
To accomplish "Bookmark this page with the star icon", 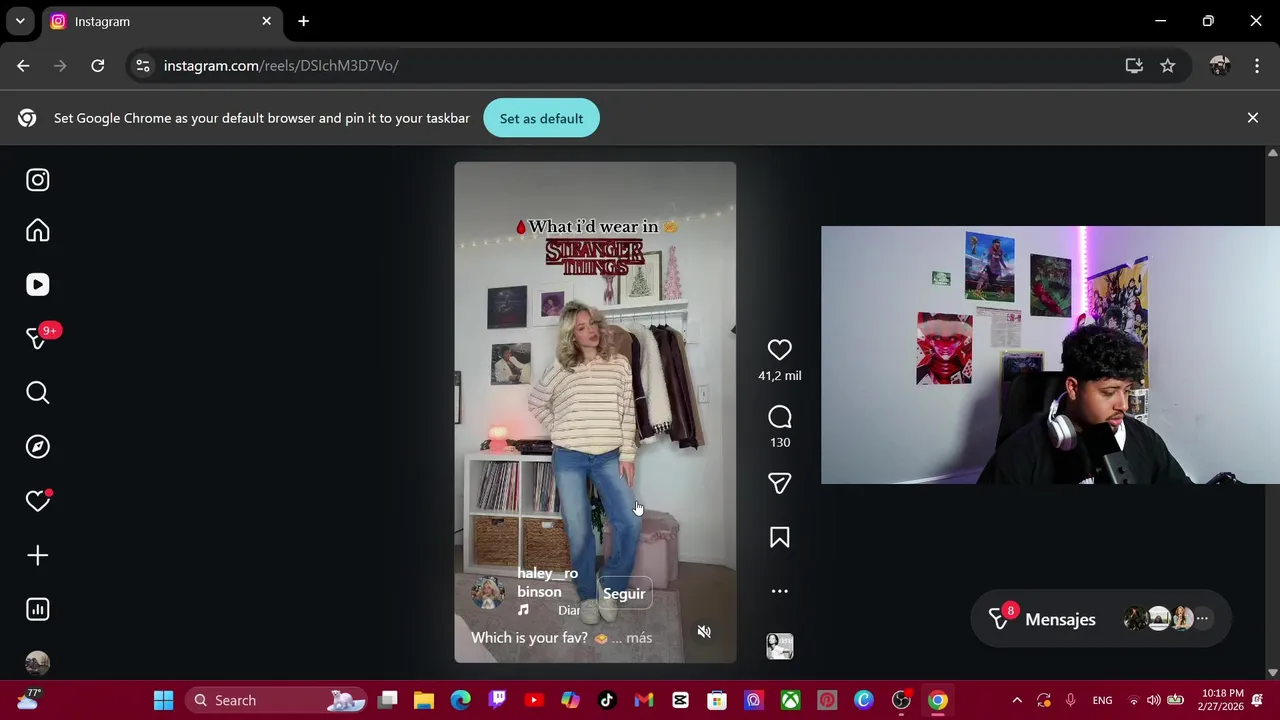I will pyautogui.click(x=1167, y=65).
